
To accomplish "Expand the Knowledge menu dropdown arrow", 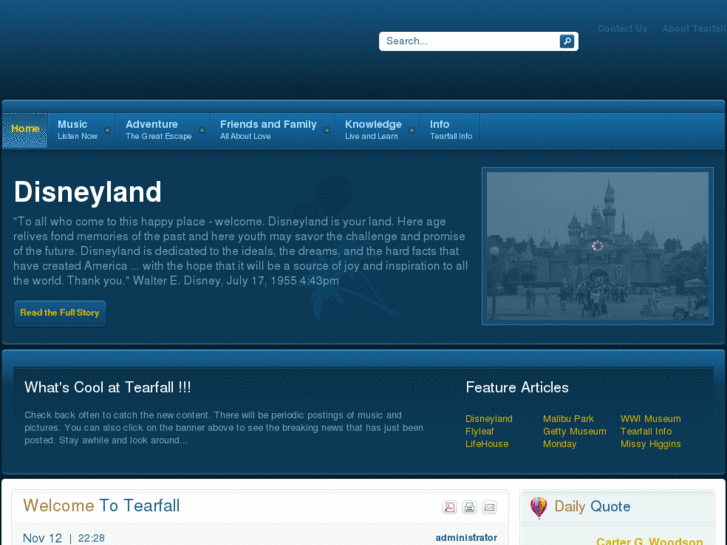I will (412, 130).
